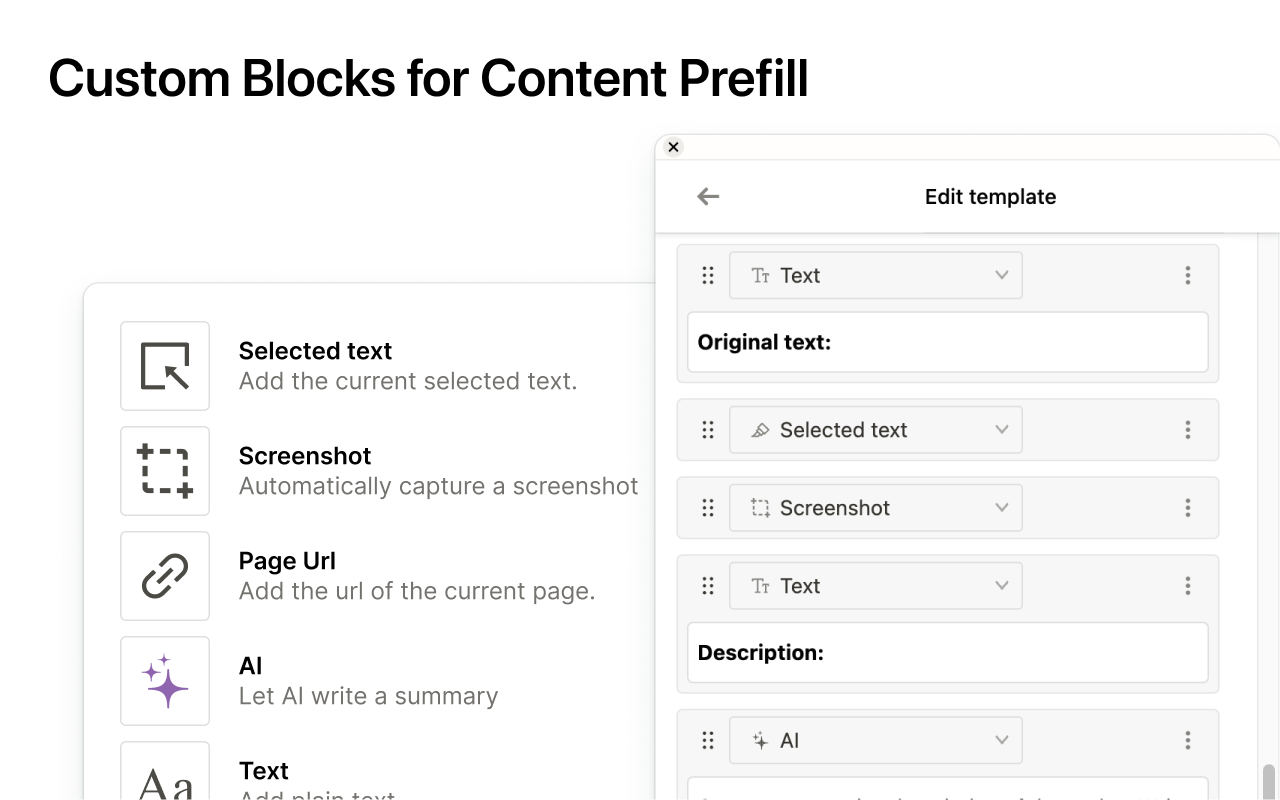Open the AI block type dropdown
Image resolution: width=1280 pixels, height=800 pixels.
click(x=876, y=741)
